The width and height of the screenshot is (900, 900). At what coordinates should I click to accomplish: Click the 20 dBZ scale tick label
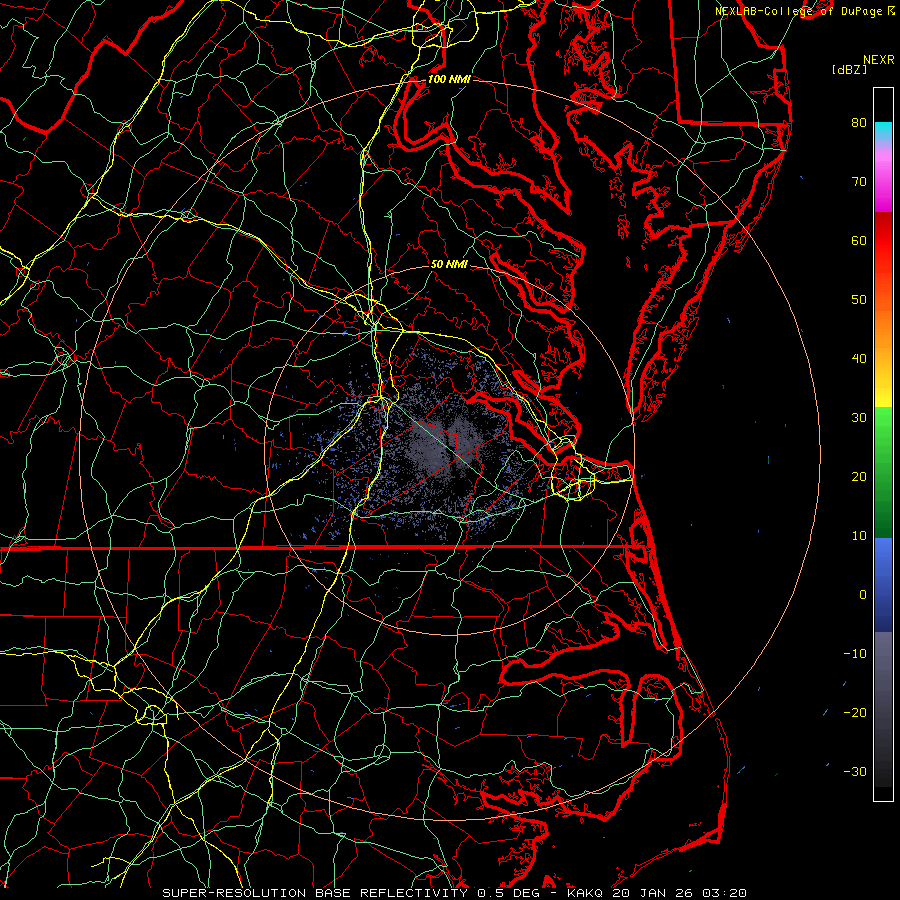858,477
